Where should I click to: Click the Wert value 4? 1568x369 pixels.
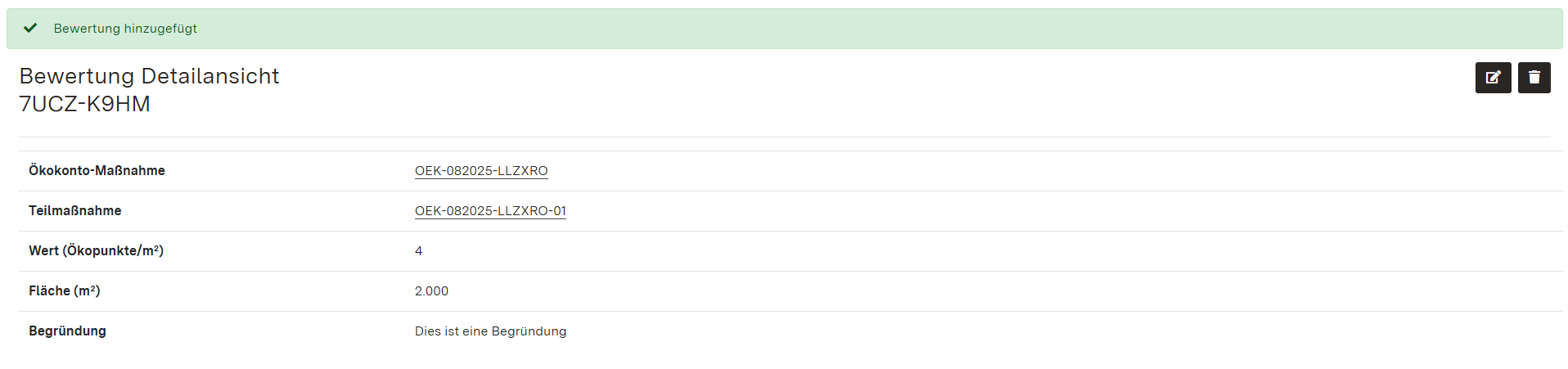(x=418, y=251)
